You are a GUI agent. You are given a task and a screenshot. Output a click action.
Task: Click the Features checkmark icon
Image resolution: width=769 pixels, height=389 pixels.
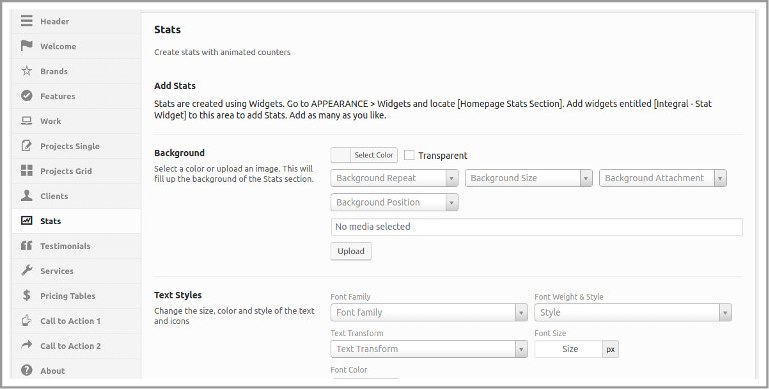(26, 96)
